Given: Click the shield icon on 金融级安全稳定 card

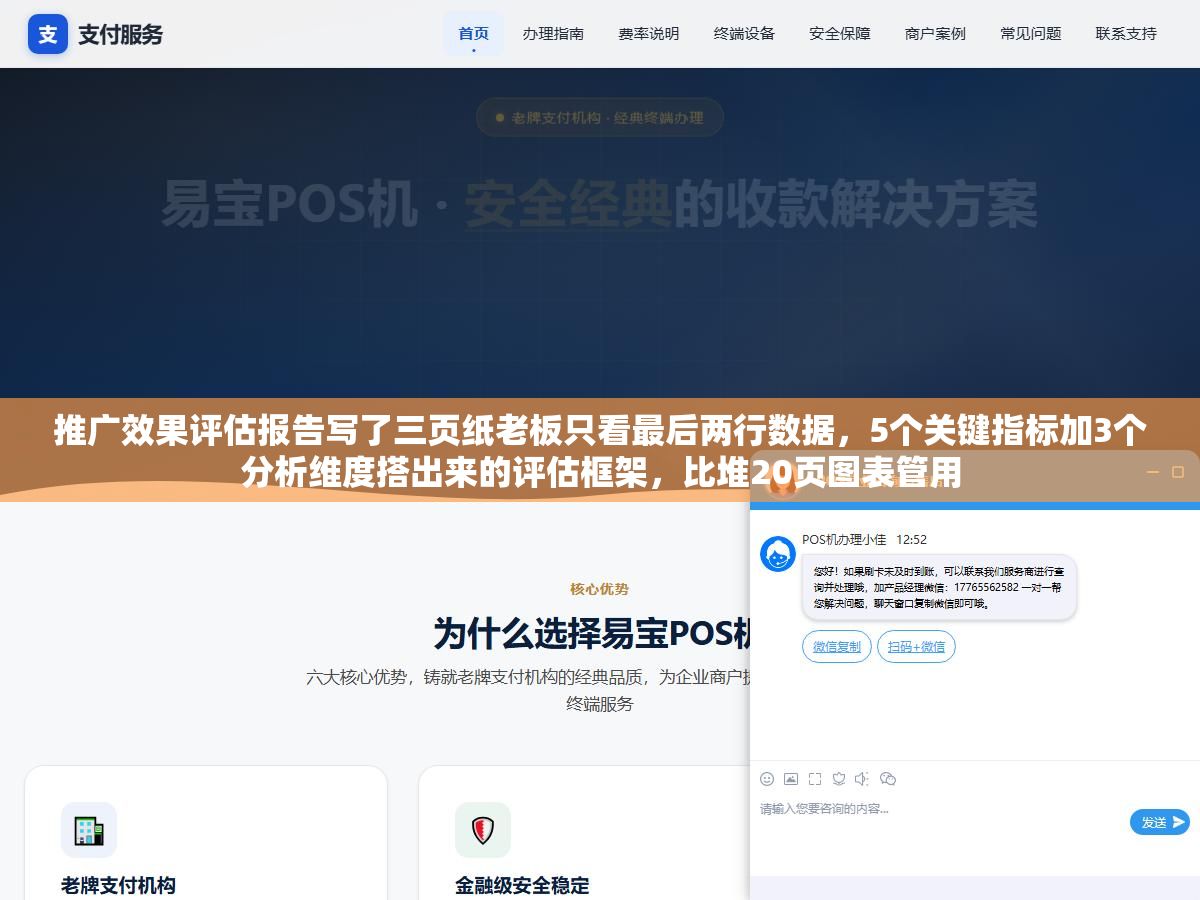Looking at the screenshot, I should (x=483, y=830).
